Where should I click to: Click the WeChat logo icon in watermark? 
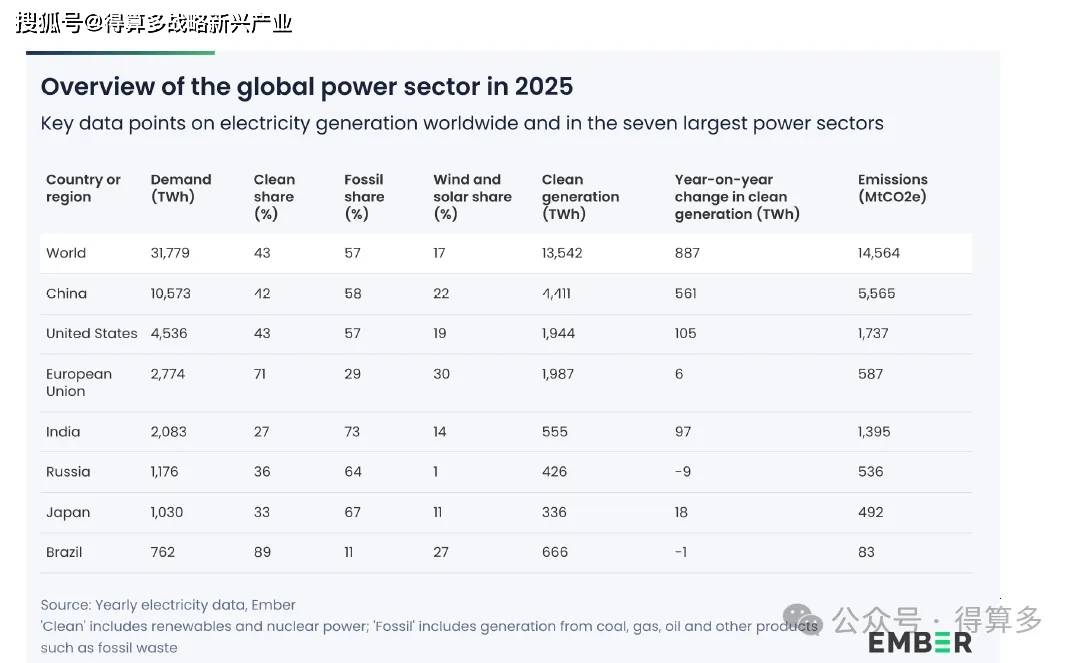(802, 619)
